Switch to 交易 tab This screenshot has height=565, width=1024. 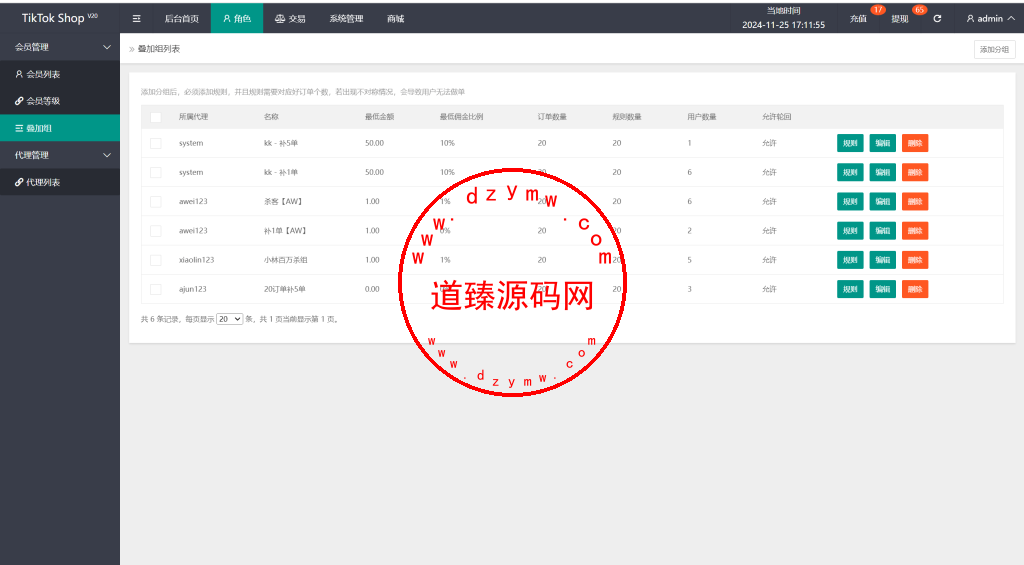(290, 18)
